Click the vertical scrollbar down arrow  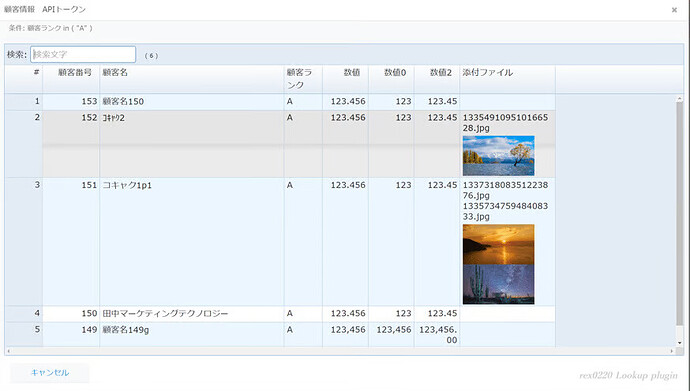[679, 343]
